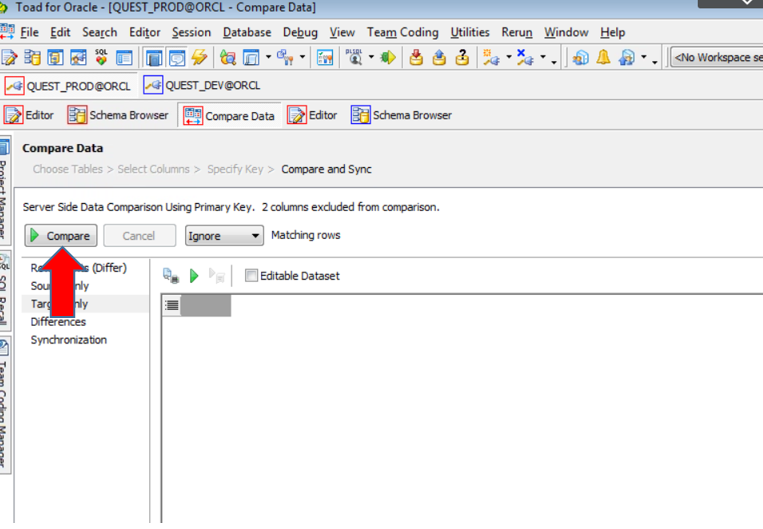
Task: Select Differences in results list
Action: point(58,322)
